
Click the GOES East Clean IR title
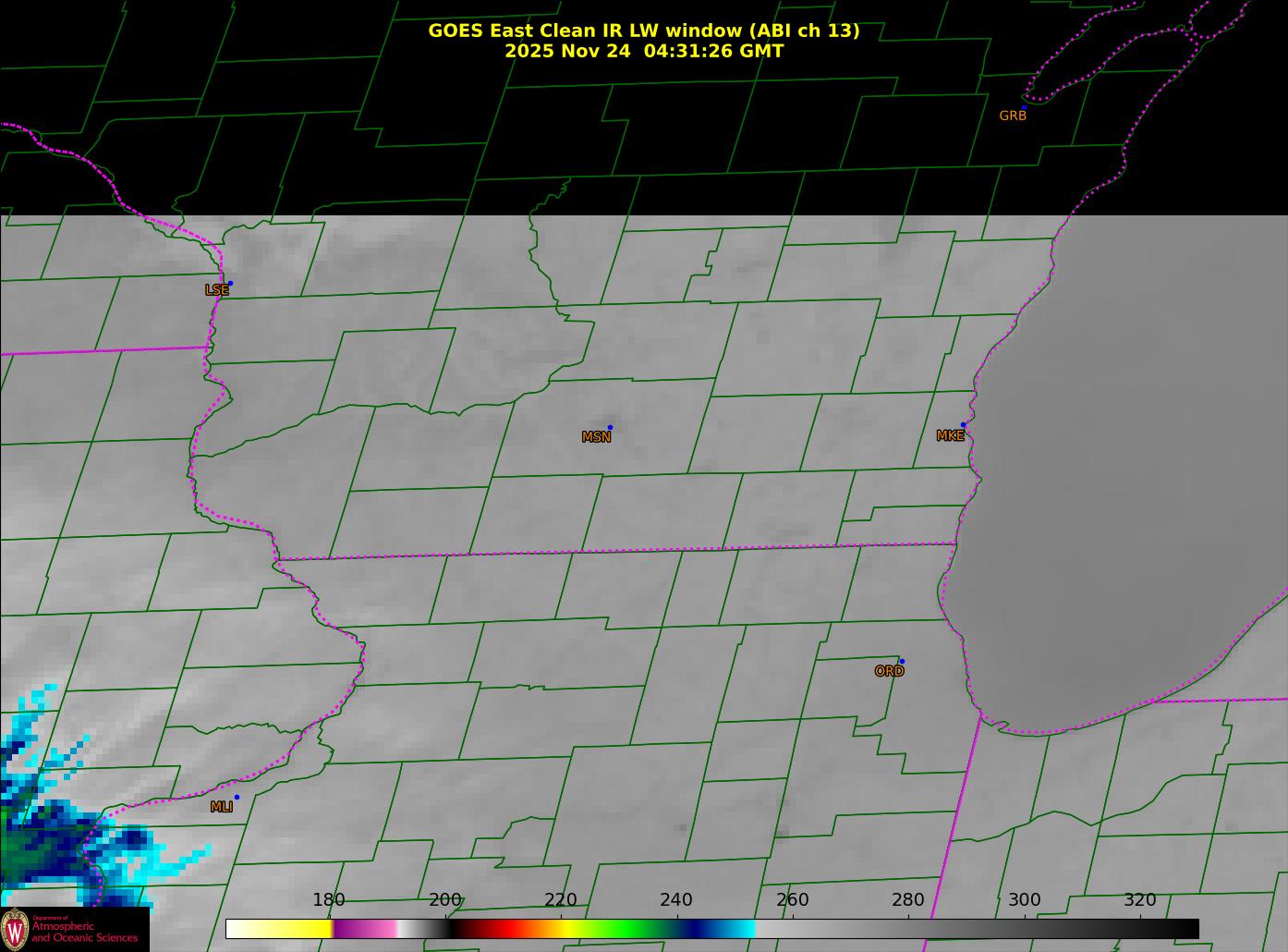[643, 31]
